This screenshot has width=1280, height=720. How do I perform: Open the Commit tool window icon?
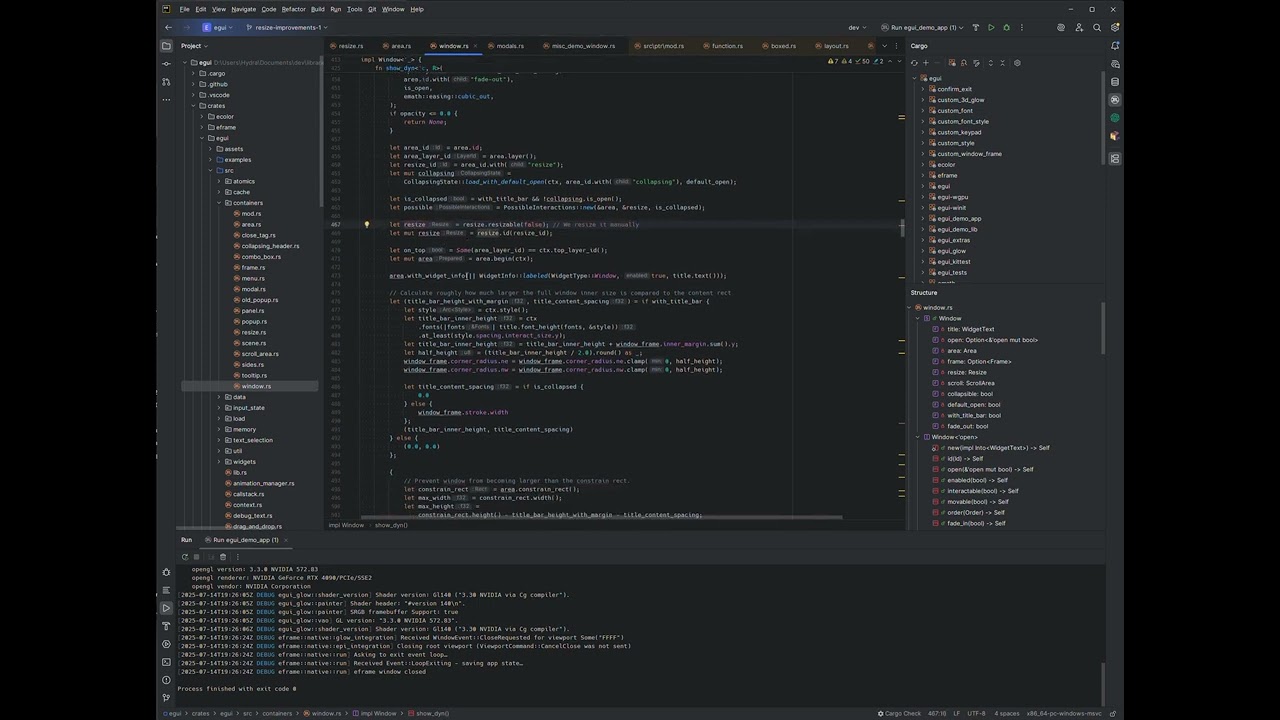[167, 64]
